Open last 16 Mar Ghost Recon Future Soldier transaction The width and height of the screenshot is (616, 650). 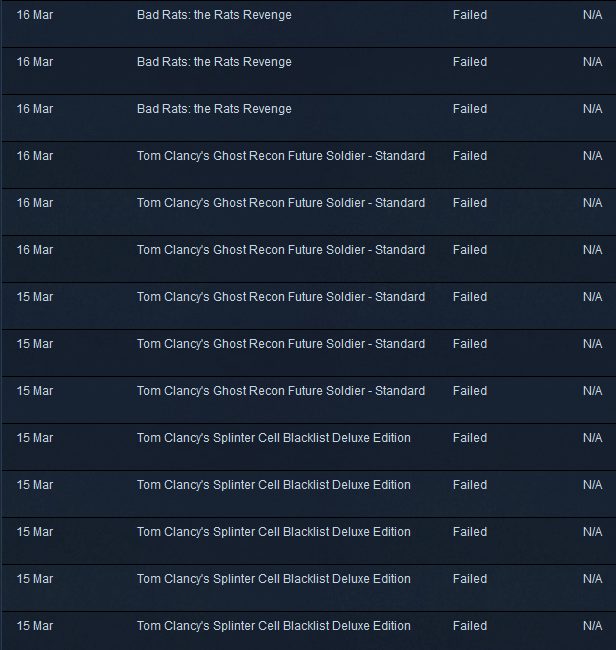coord(309,259)
